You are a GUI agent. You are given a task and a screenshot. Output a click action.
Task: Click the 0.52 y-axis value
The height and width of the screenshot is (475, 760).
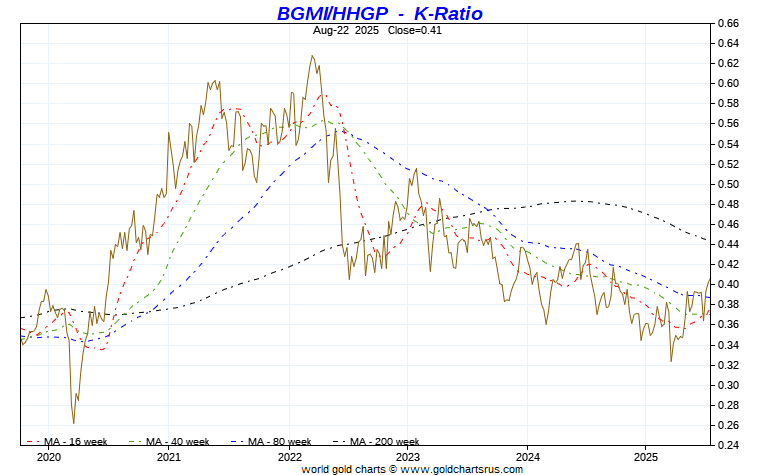728,164
